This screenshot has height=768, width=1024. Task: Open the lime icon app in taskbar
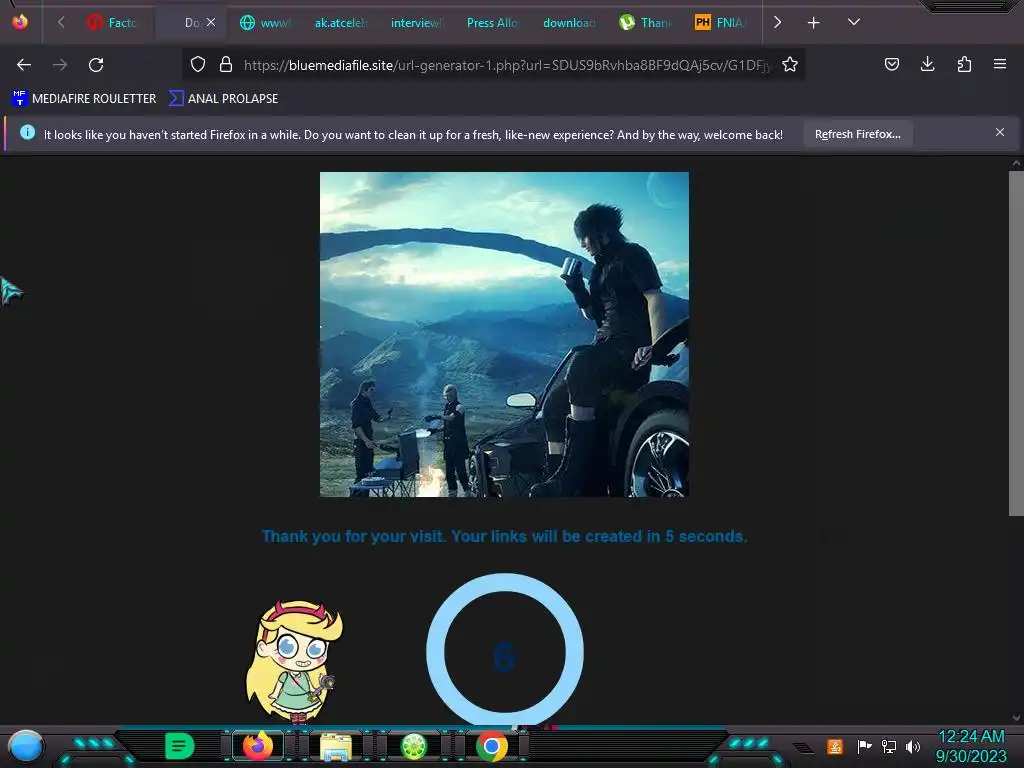pyautogui.click(x=413, y=746)
